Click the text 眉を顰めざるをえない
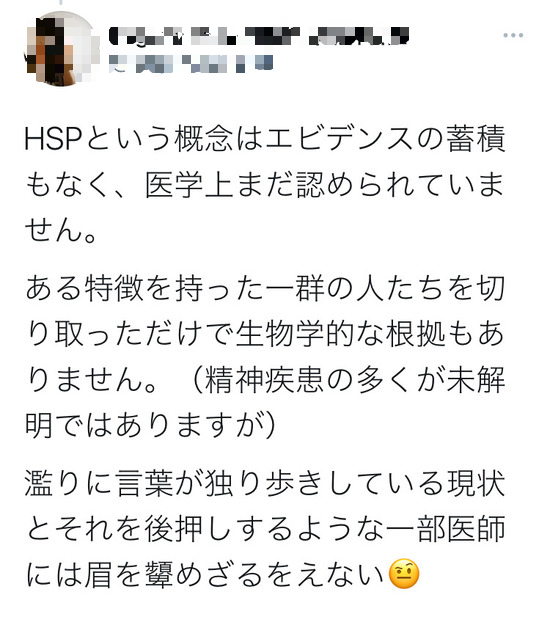The height and width of the screenshot is (625, 550). [x=234, y=574]
